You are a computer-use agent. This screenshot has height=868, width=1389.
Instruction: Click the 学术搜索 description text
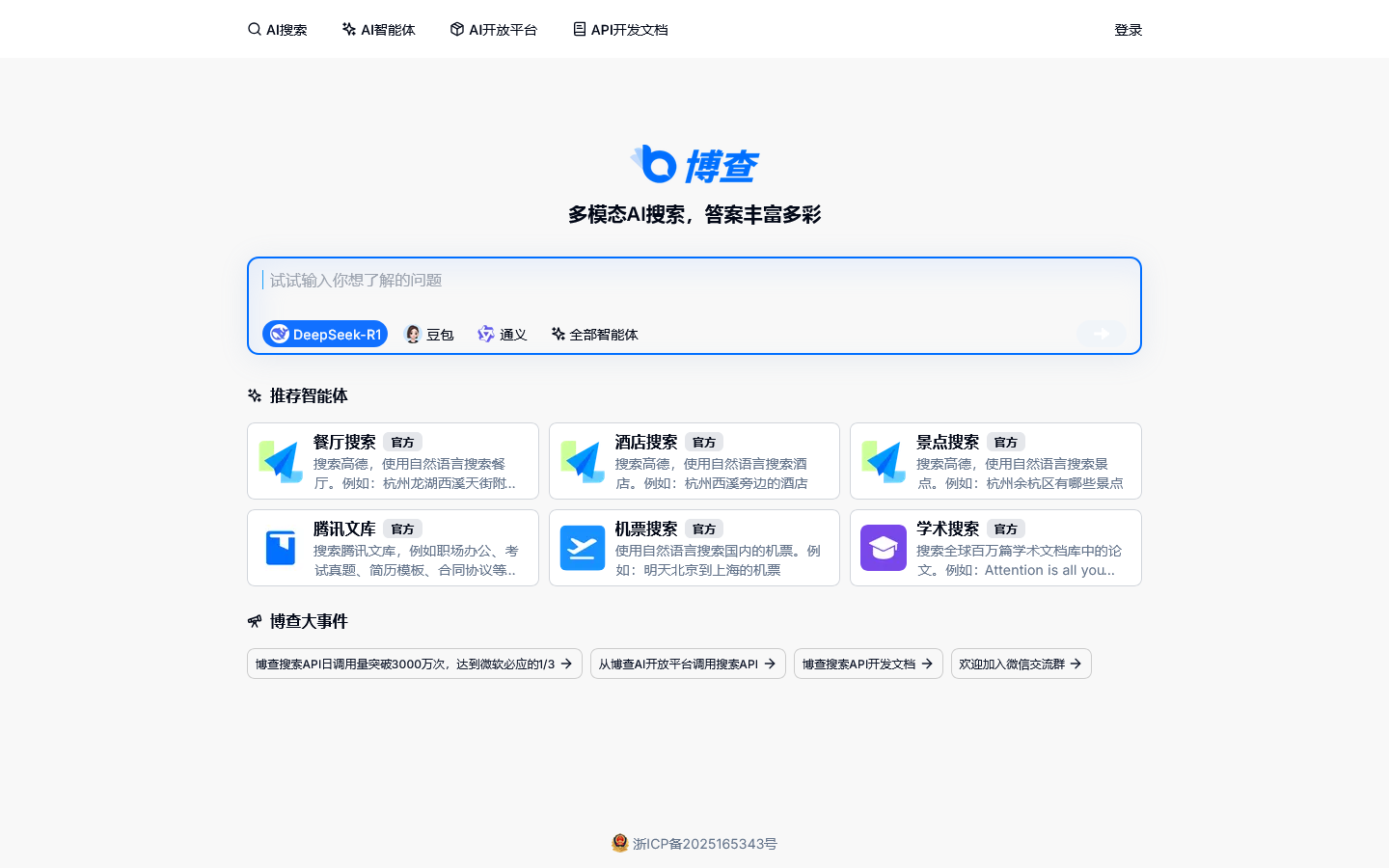point(1019,560)
